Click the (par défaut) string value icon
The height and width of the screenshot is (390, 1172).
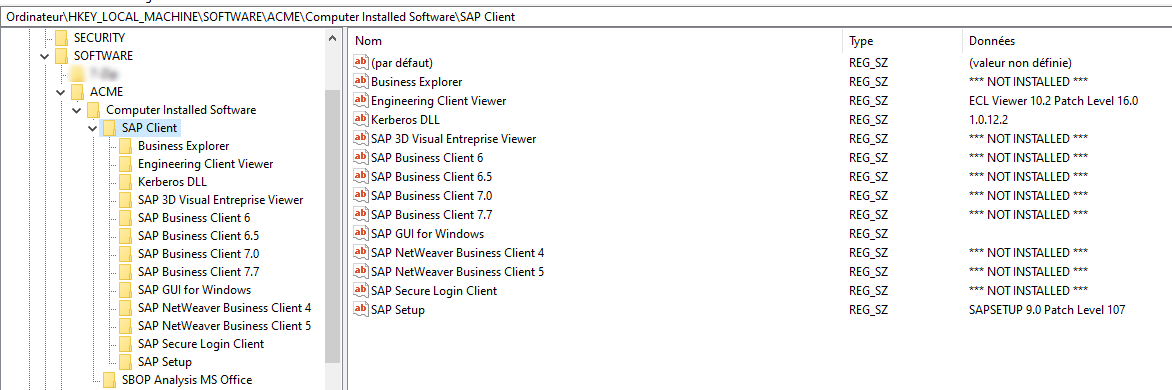coord(361,63)
